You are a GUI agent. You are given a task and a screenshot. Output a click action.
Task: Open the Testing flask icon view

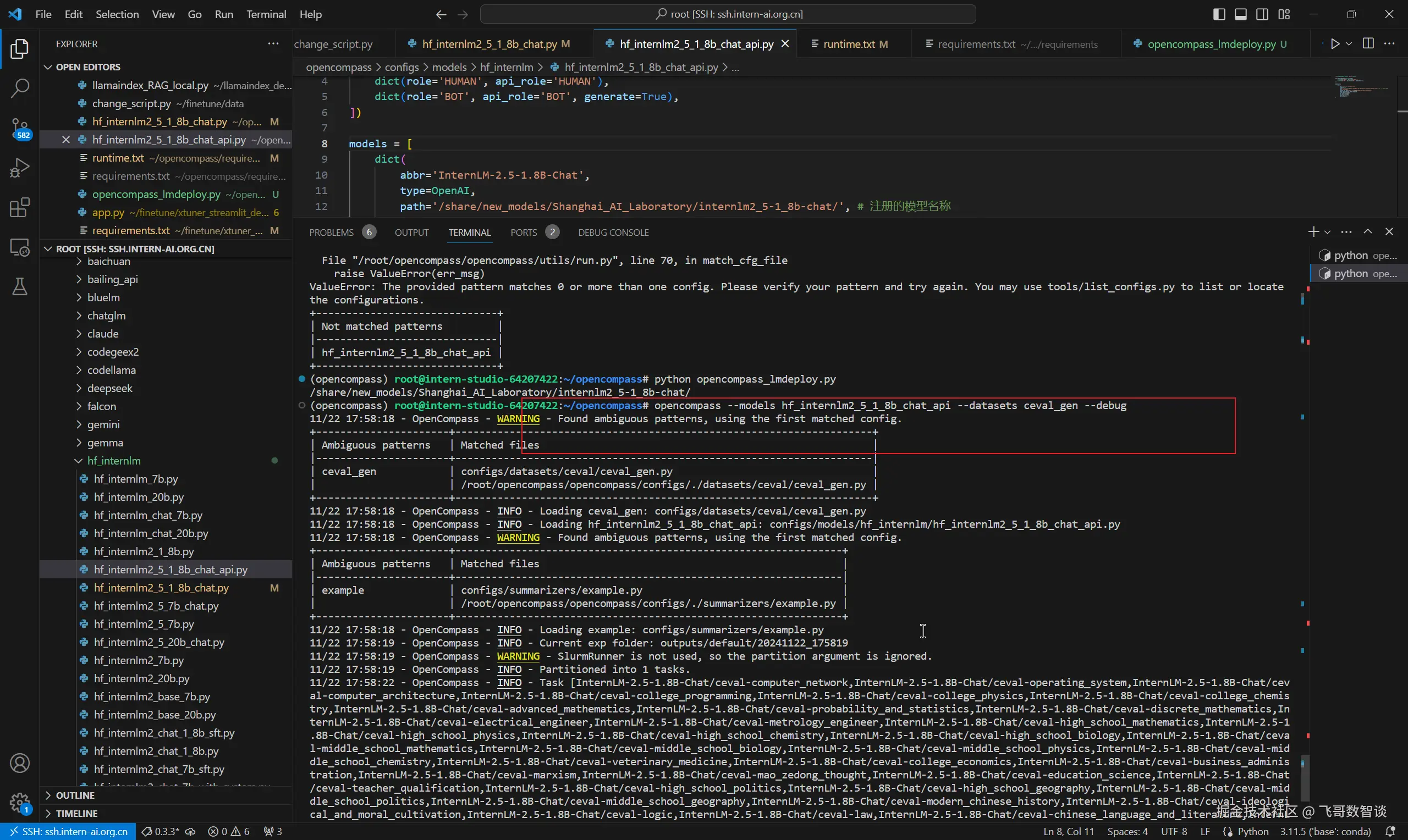(20, 286)
